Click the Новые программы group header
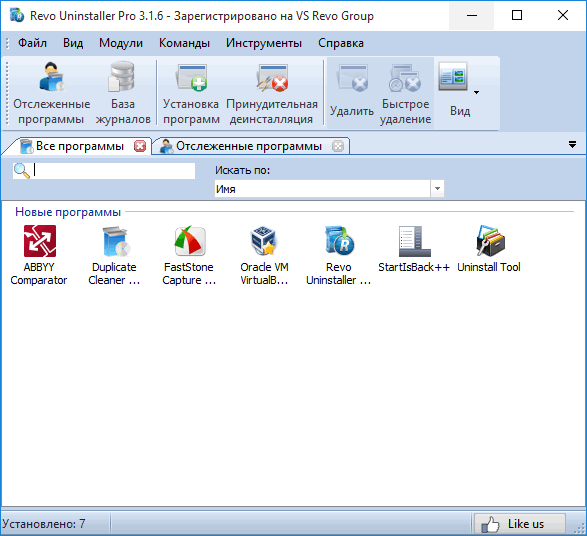Screen dimensions: 587x536 (68, 212)
